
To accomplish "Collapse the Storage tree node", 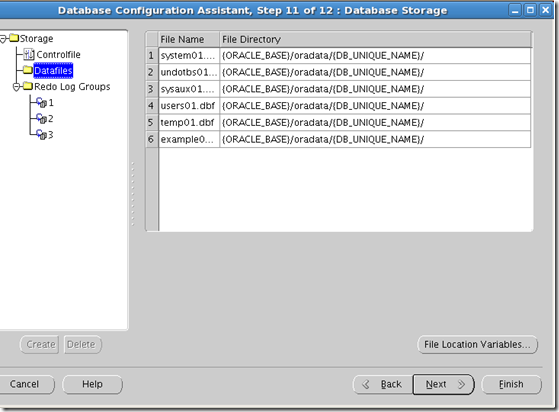I will tap(3, 38).
